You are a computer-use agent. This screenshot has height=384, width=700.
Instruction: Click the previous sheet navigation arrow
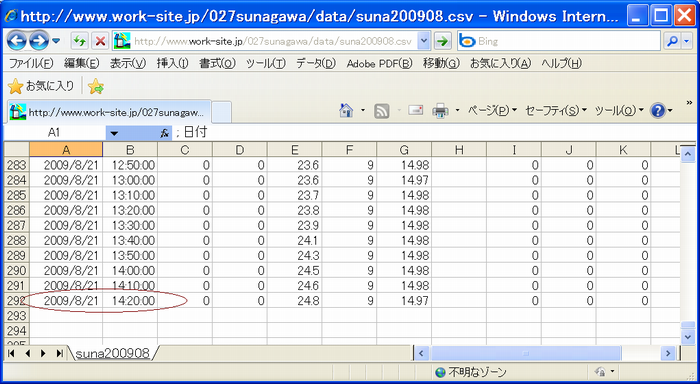point(28,353)
